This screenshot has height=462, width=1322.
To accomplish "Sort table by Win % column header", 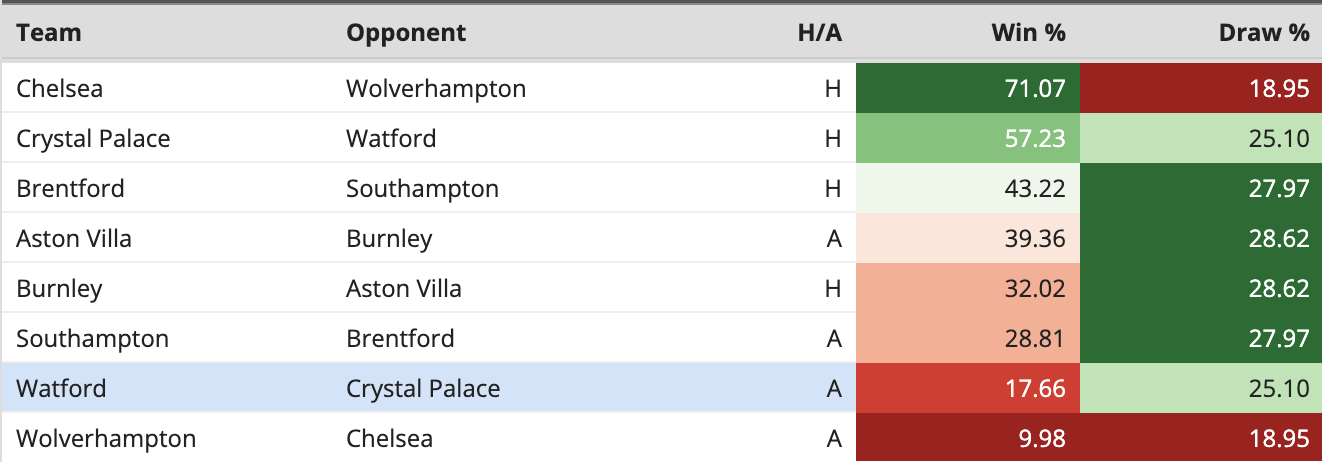I will click(x=1028, y=32).
